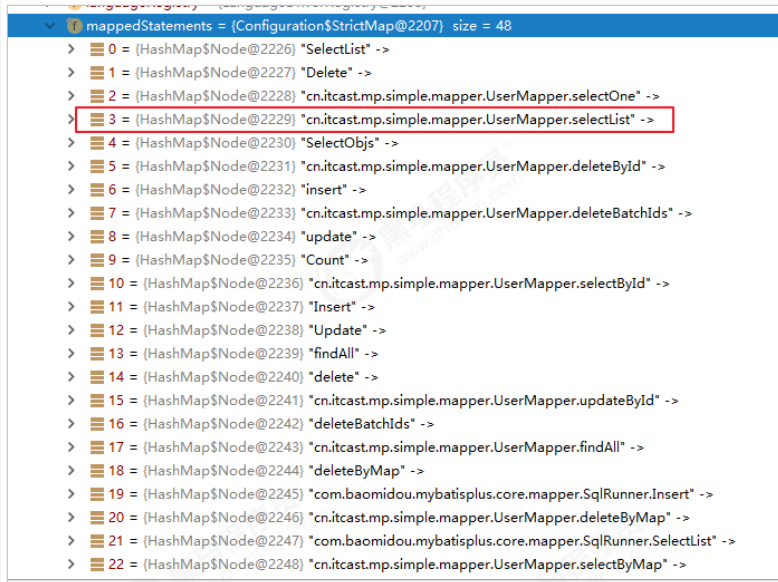778x582 pixels.
Task: Expand entry 2 UserMapper.selectOne
Action: [x=71, y=96]
